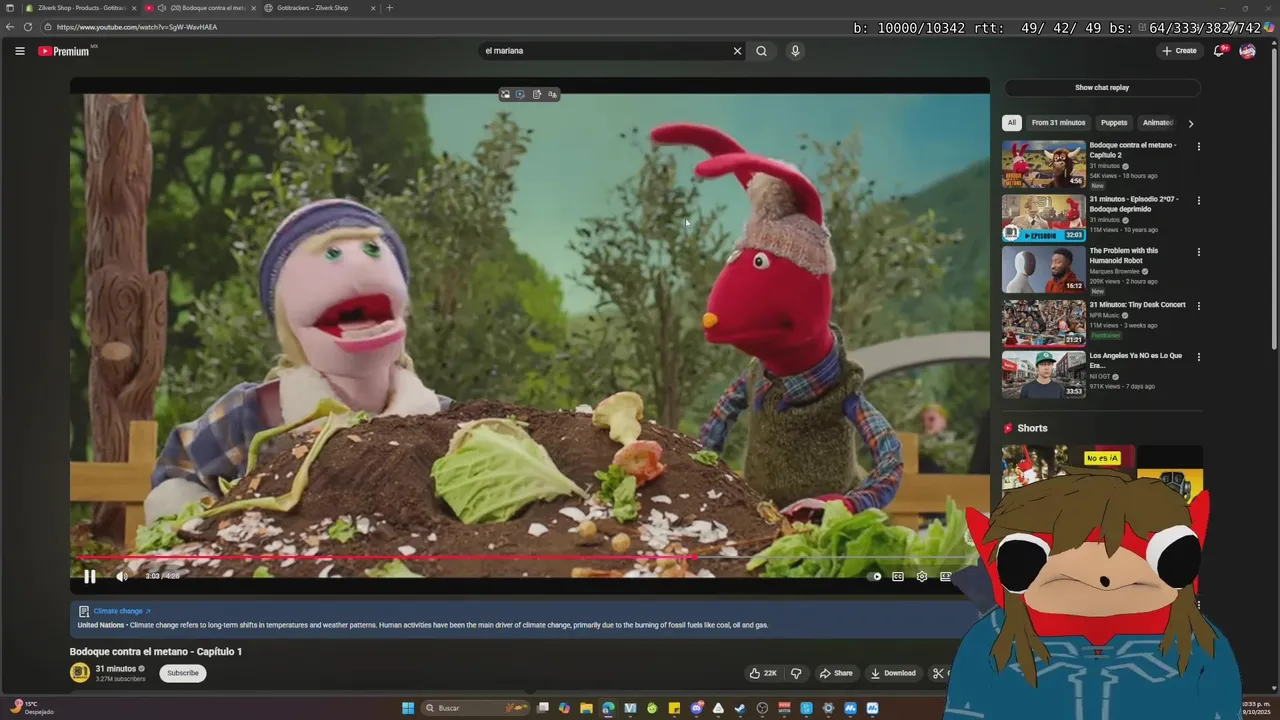Dislike the video
Image resolution: width=1280 pixels, height=720 pixels.
(796, 673)
